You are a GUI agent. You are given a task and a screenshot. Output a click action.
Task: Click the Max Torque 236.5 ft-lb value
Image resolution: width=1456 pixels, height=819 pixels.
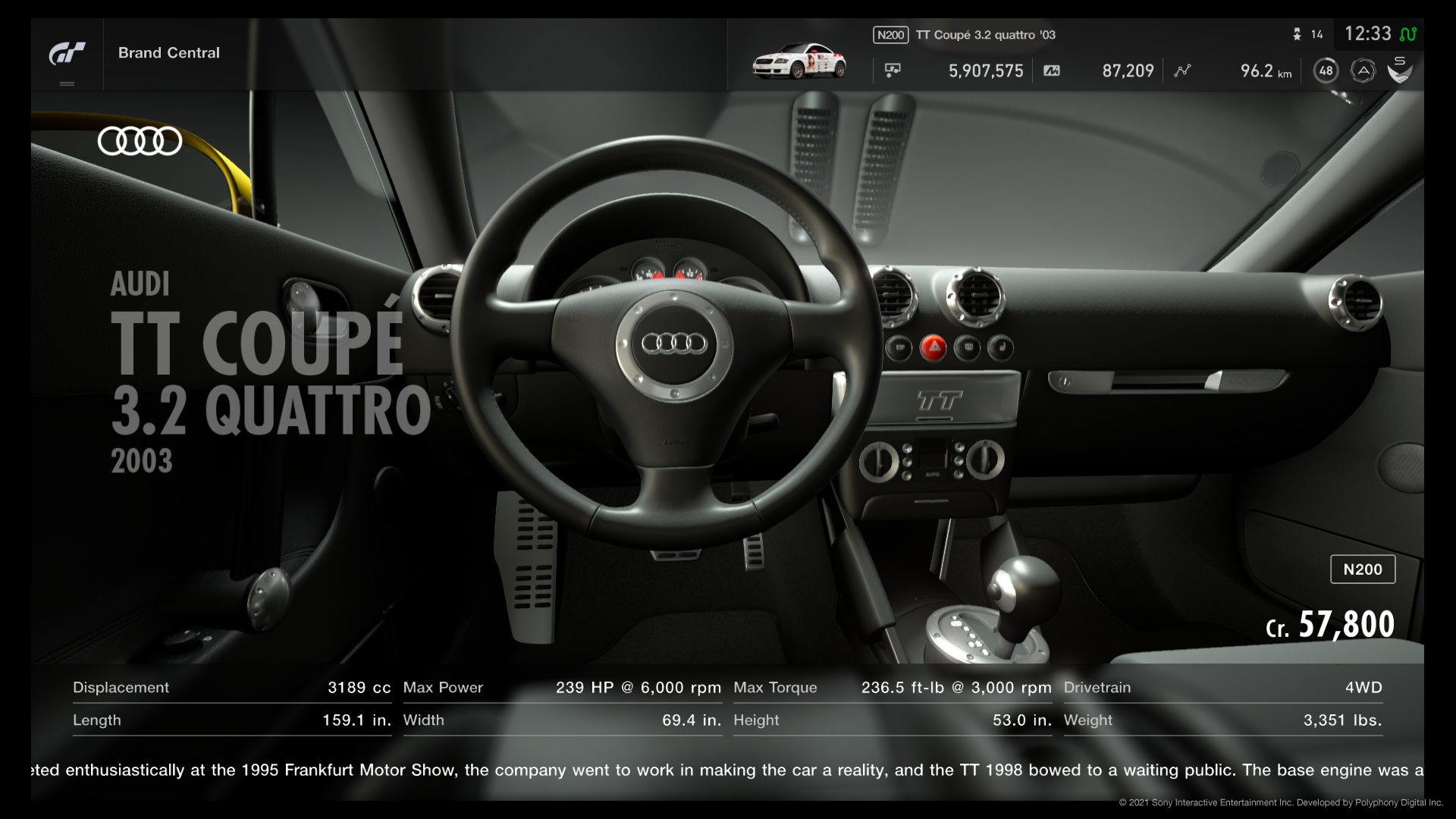956,688
